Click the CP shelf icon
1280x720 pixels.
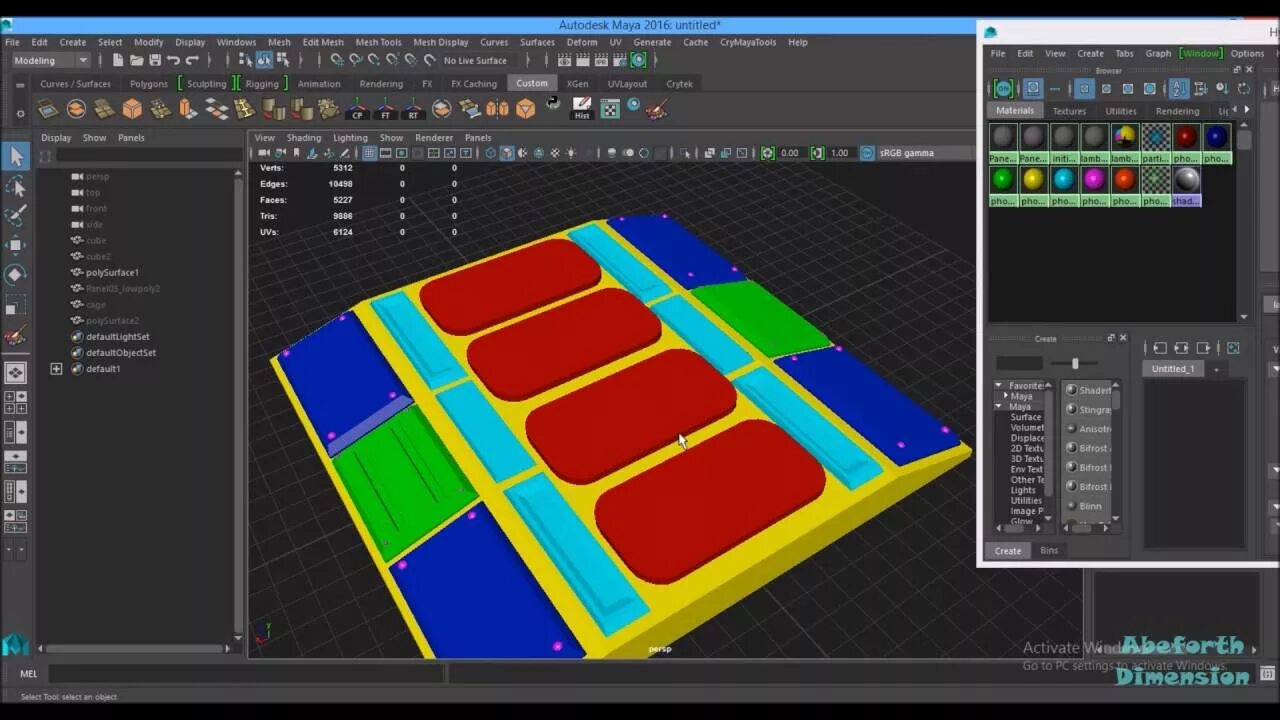click(x=358, y=109)
